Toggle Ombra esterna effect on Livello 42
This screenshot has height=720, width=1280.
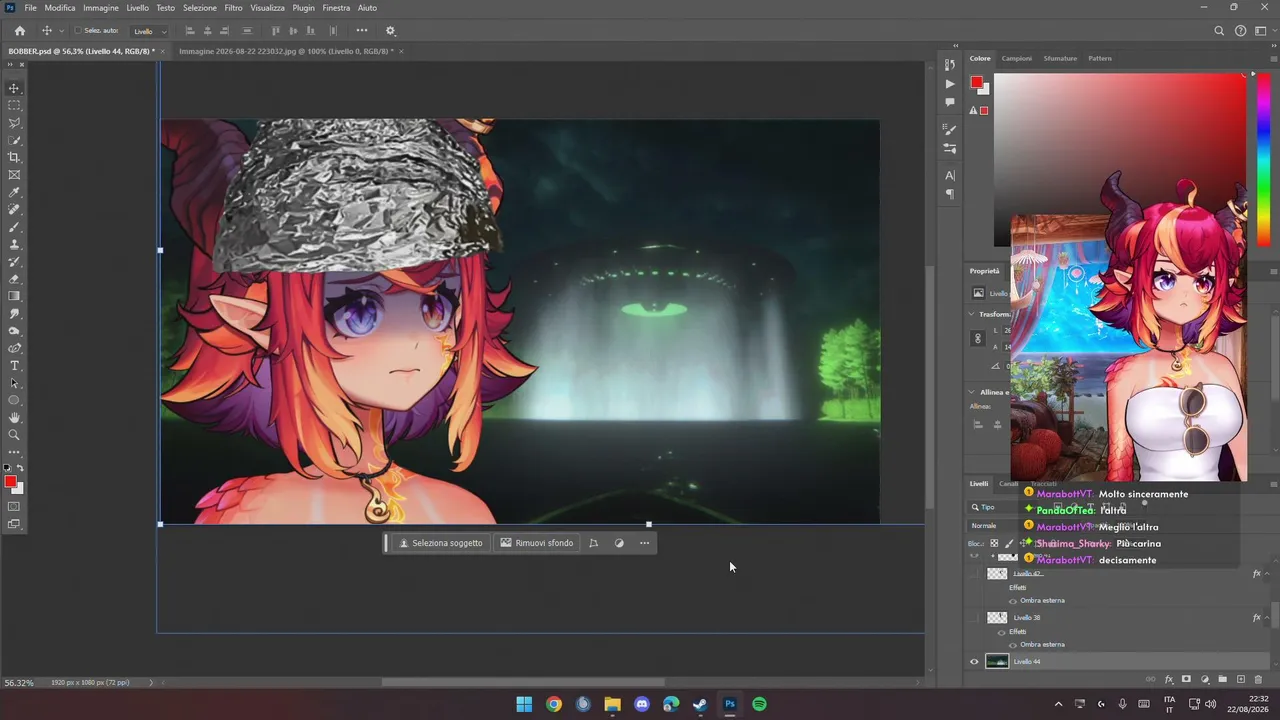pyautogui.click(x=1012, y=601)
